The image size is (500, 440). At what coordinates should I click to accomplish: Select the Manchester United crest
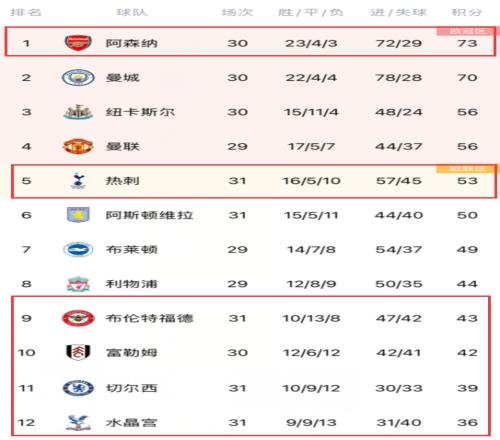tap(78, 146)
